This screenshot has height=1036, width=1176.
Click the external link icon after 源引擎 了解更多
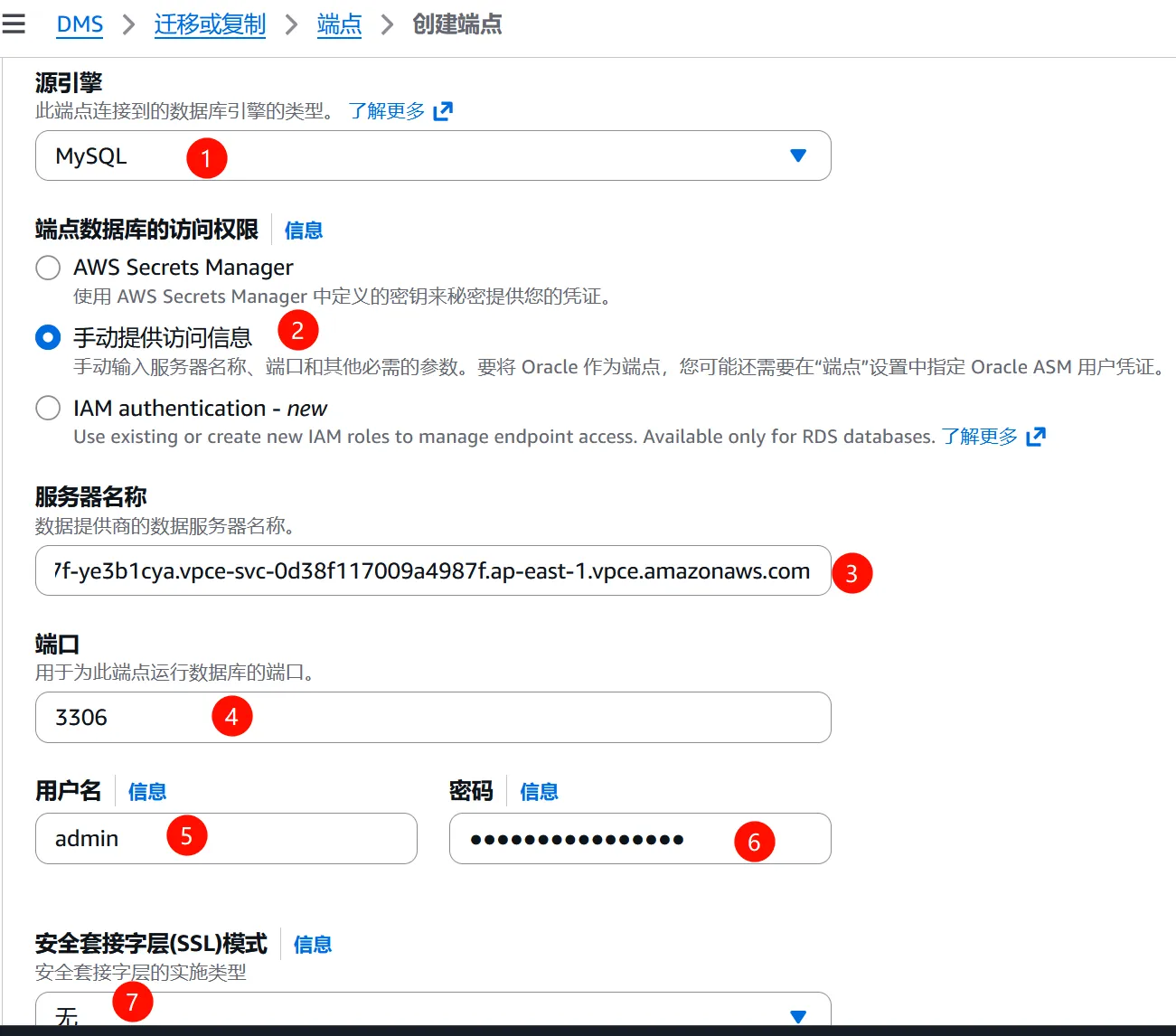(x=443, y=110)
